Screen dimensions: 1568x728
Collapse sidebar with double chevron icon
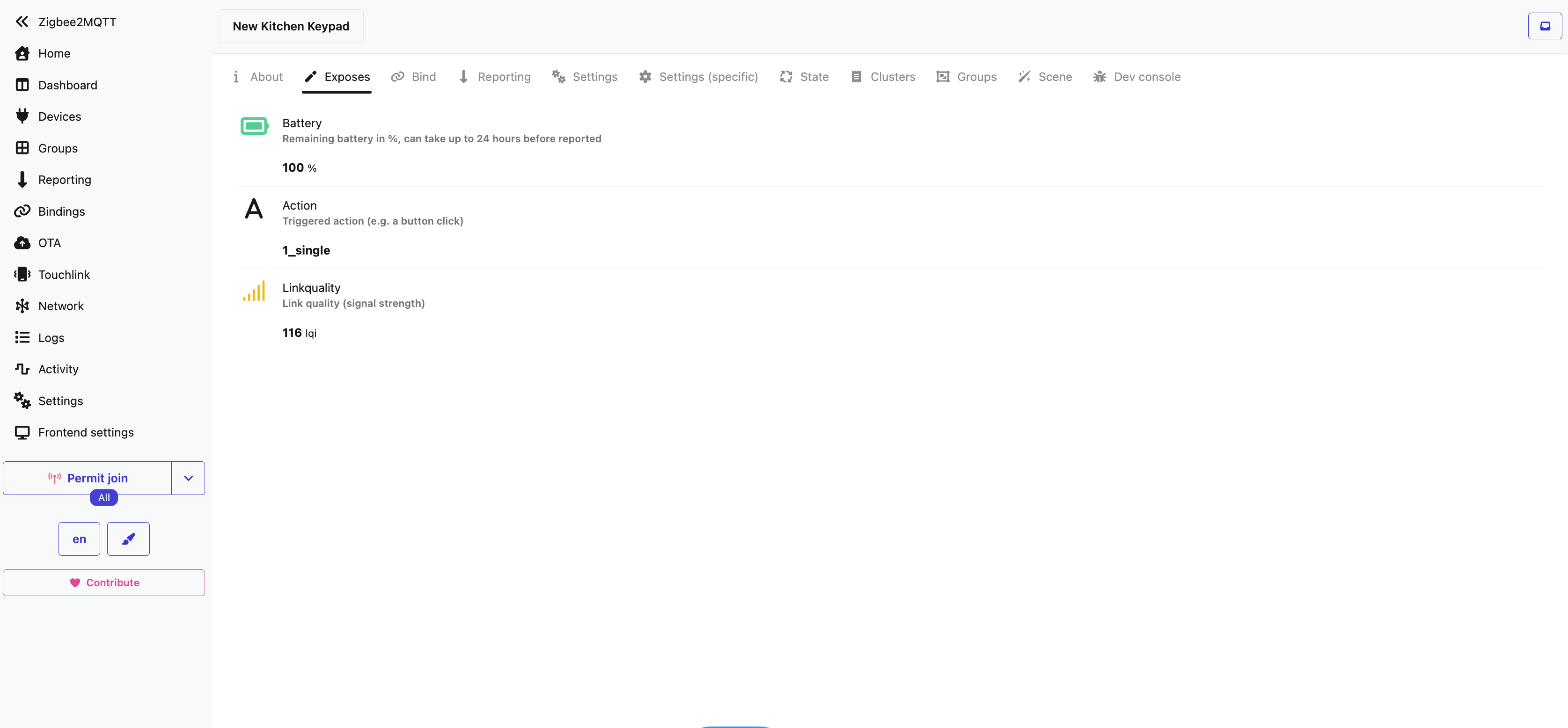click(x=22, y=22)
